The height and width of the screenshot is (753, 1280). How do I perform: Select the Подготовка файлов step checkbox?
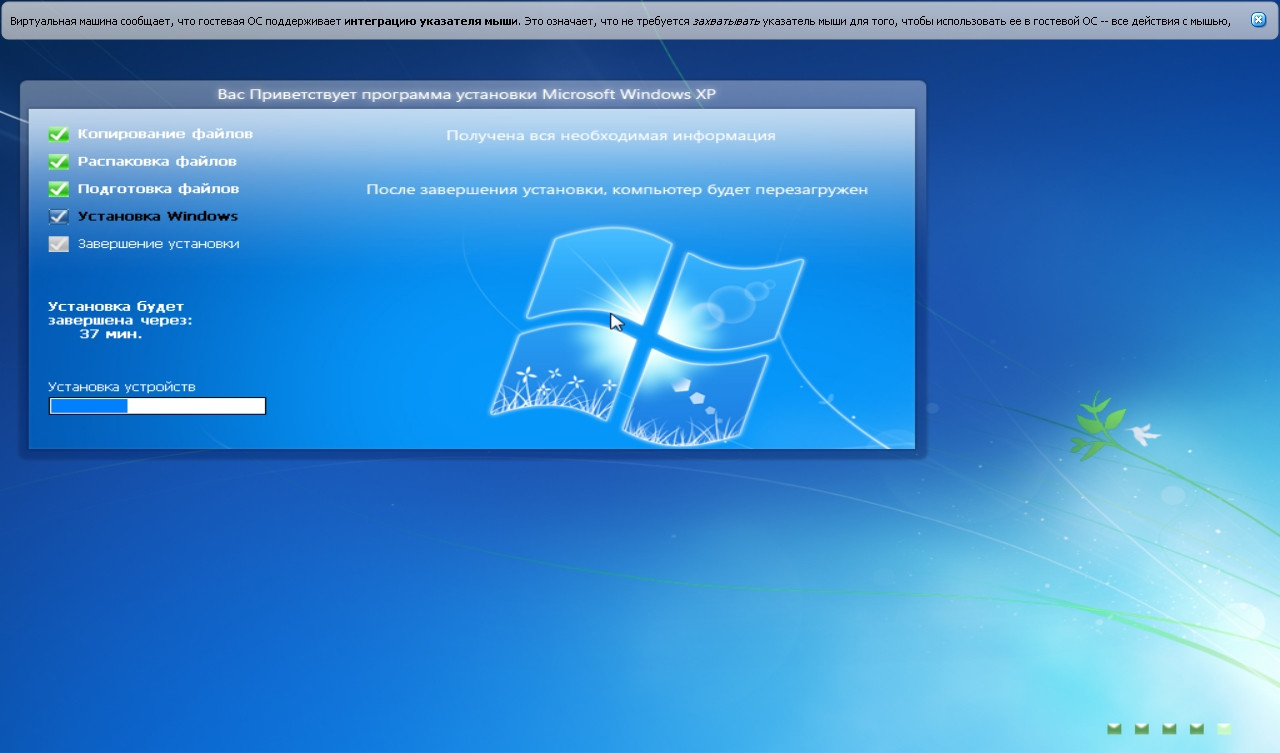click(x=59, y=189)
